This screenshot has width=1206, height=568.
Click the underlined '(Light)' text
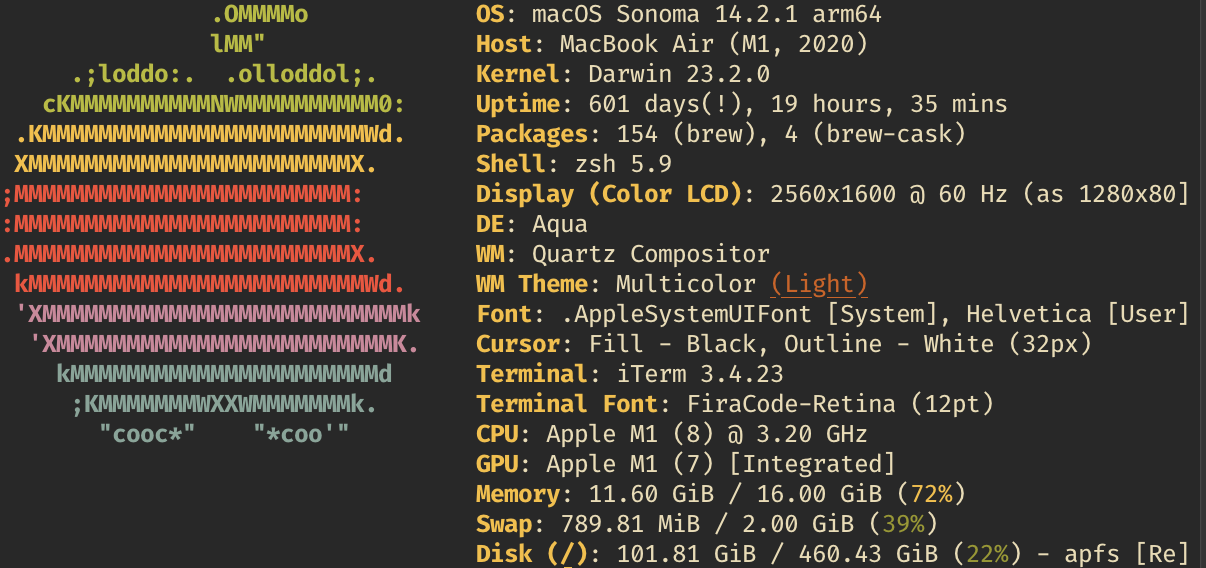[x=819, y=285]
